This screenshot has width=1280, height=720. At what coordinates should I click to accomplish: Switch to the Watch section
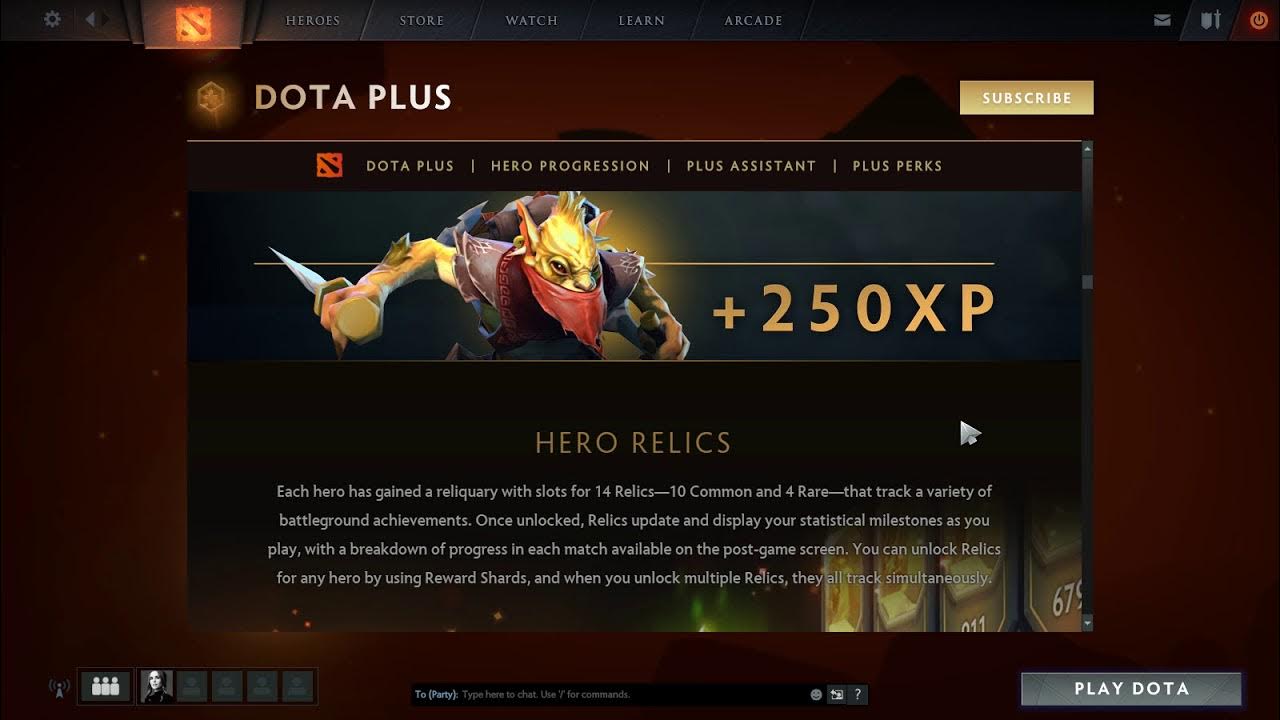pos(532,20)
